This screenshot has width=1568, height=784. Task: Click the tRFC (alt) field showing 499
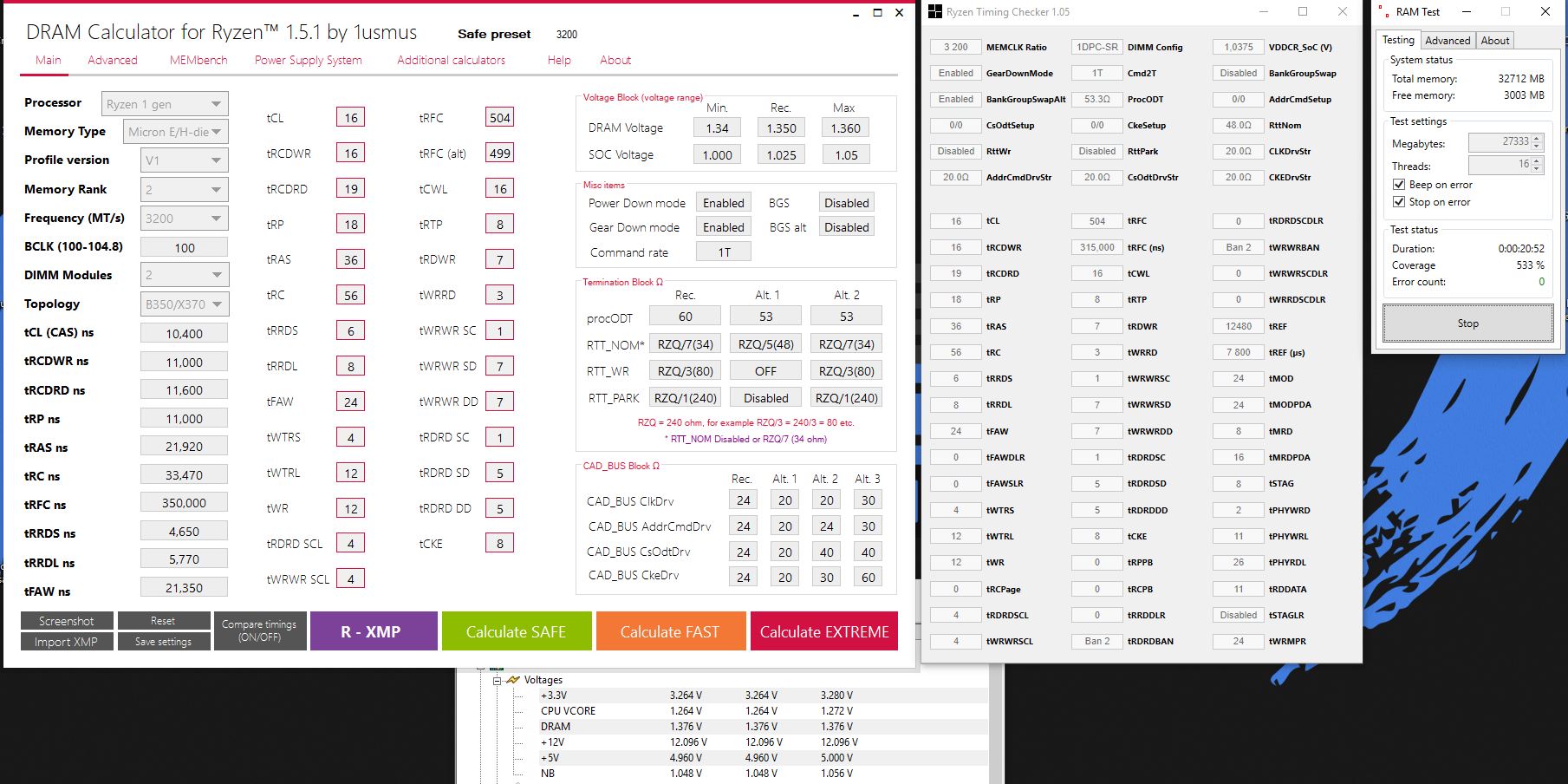point(500,154)
